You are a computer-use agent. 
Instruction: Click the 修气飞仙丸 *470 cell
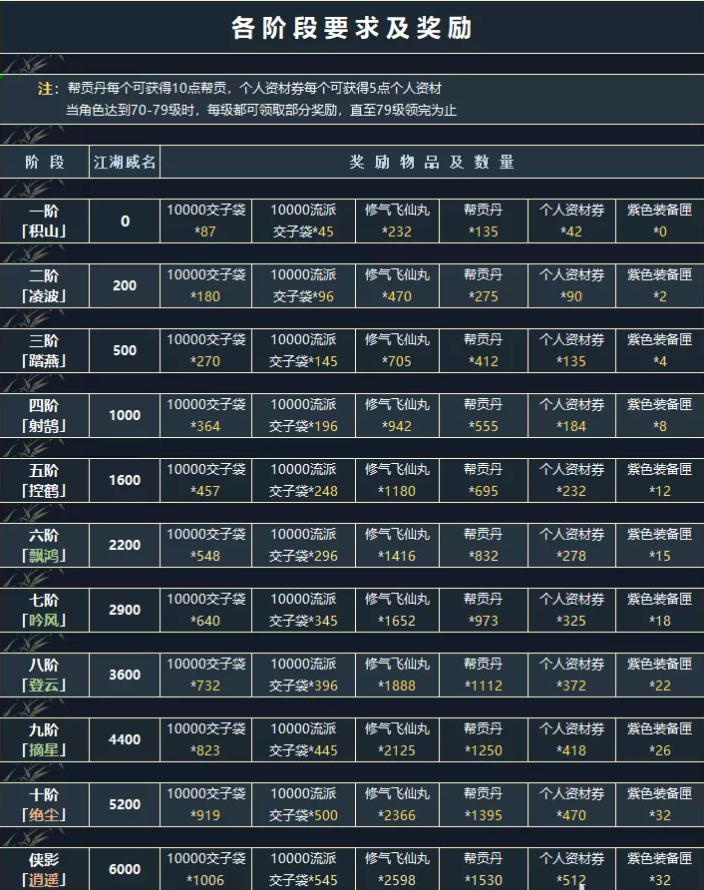(x=397, y=286)
